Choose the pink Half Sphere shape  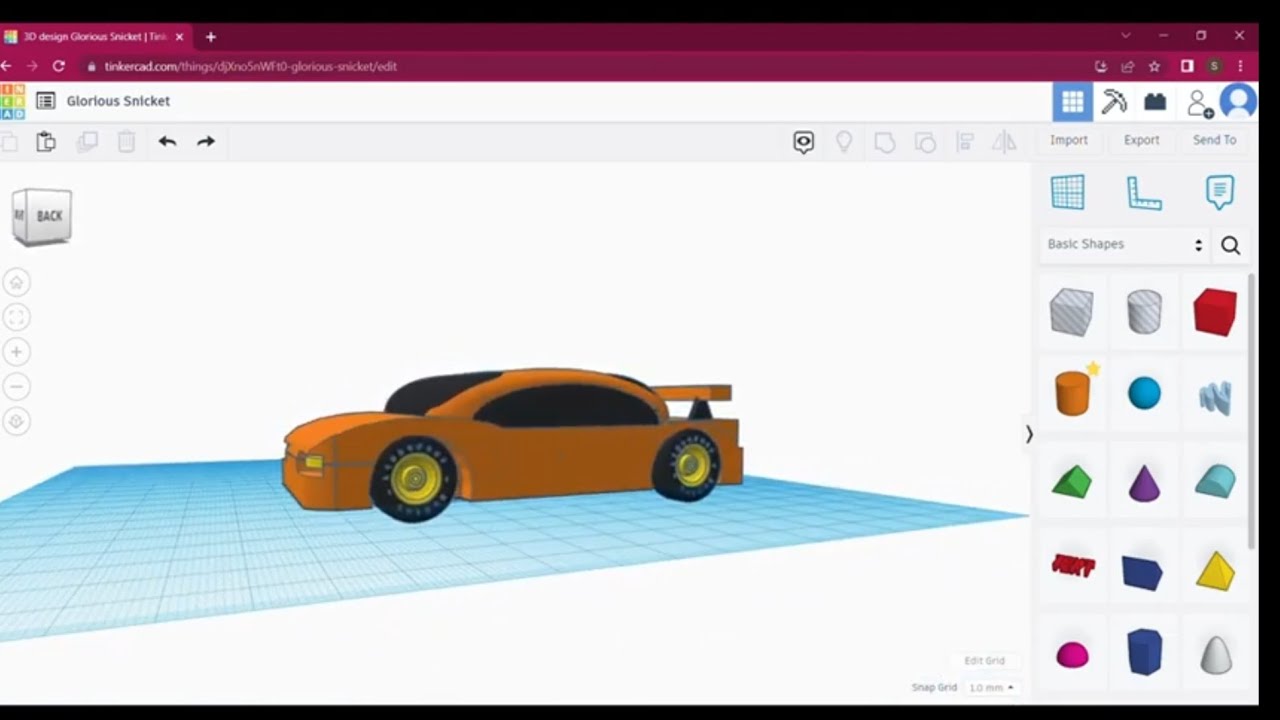[x=1072, y=655]
